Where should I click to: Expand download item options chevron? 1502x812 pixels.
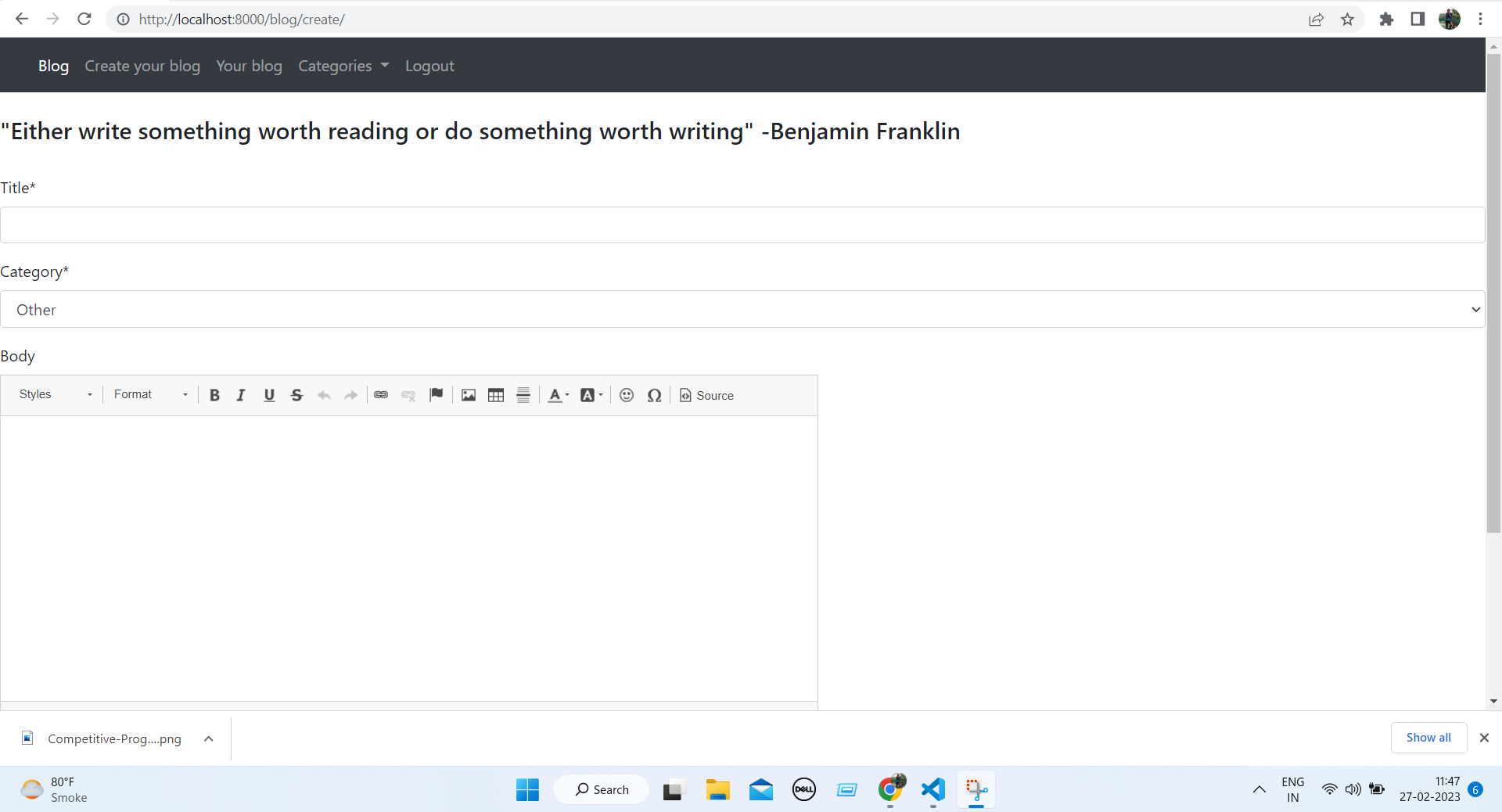click(209, 738)
